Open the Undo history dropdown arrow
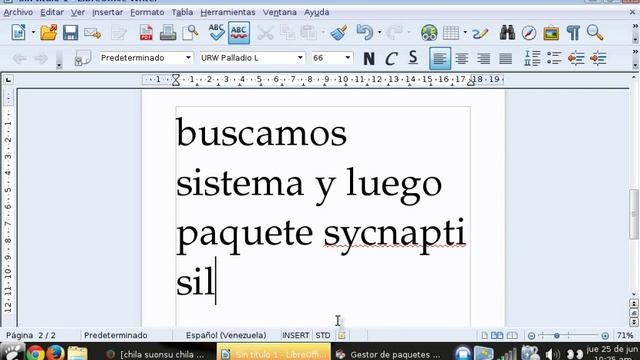The height and width of the screenshot is (360, 640). click(x=380, y=32)
